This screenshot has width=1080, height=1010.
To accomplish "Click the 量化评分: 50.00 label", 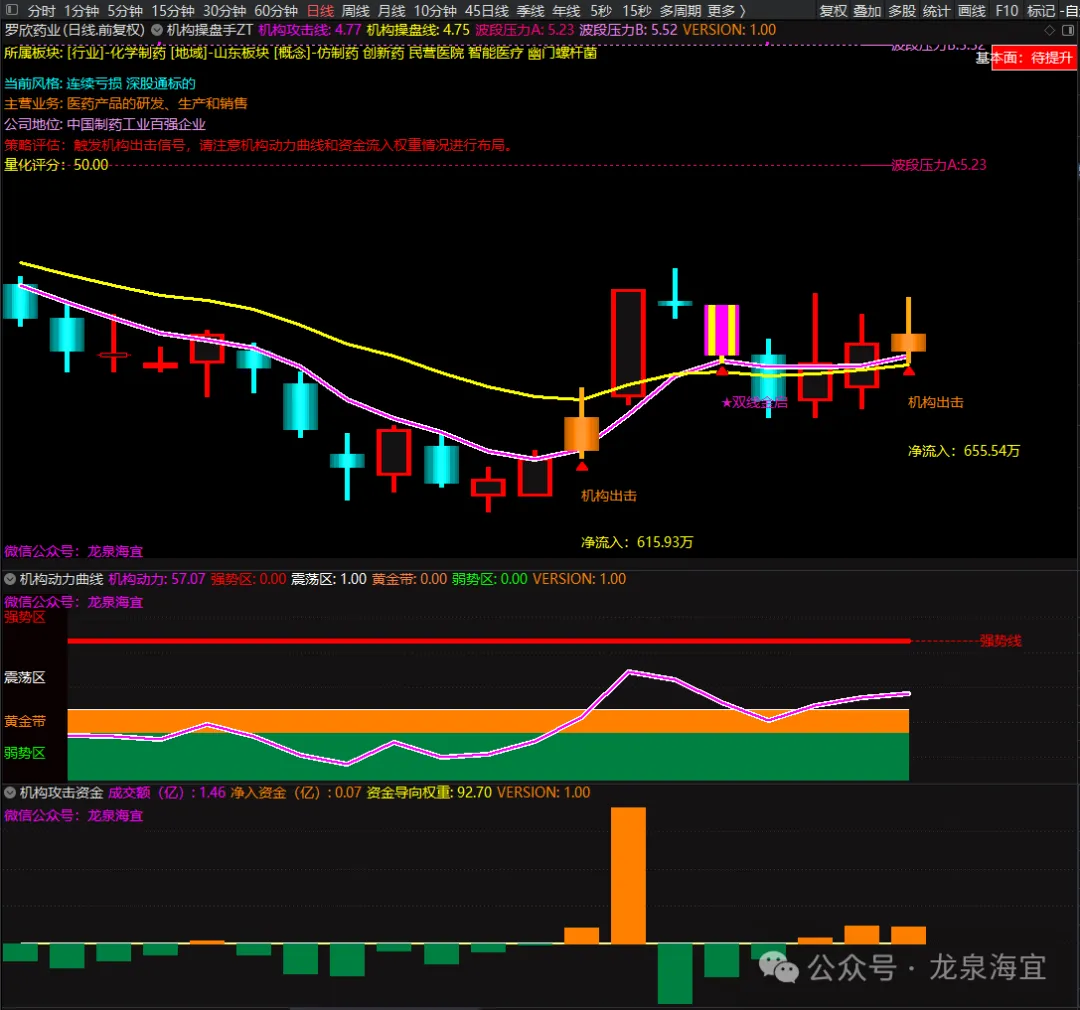I will click(x=56, y=165).
